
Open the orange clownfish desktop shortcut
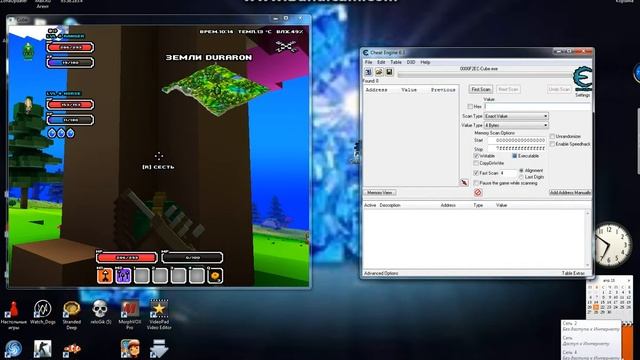click(72, 349)
